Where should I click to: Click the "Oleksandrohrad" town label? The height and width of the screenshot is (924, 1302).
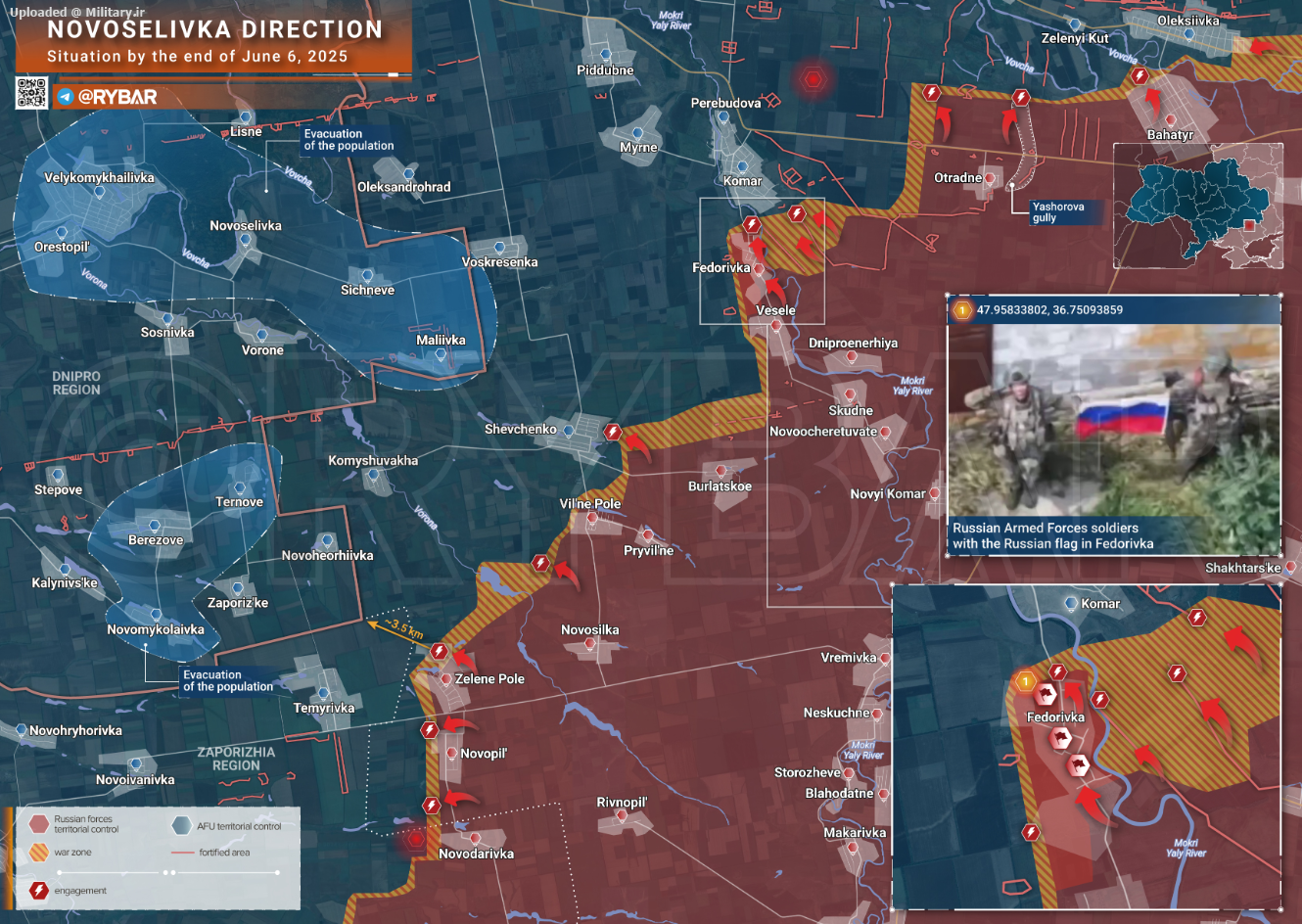[404, 187]
